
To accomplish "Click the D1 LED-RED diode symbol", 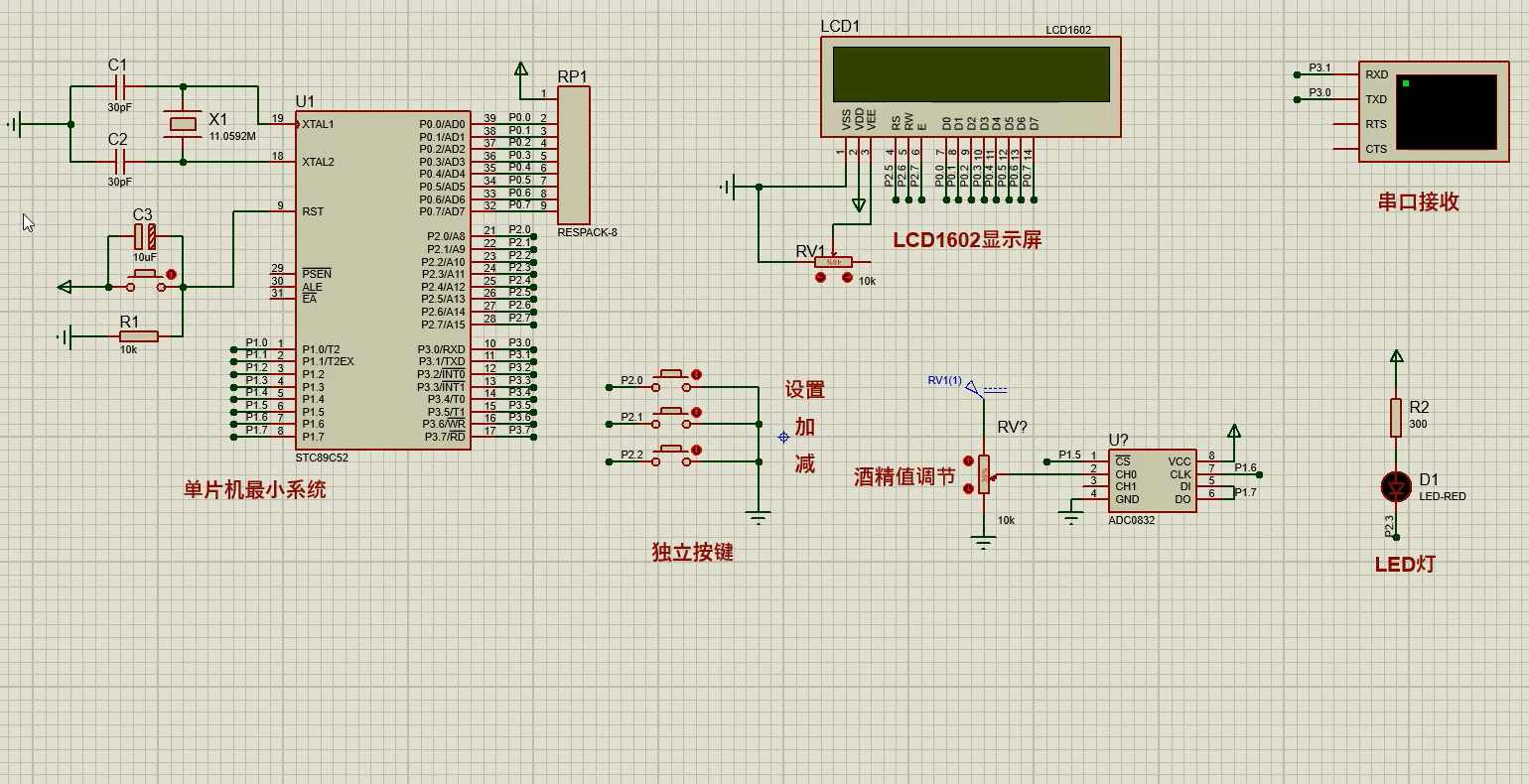I will (x=1396, y=487).
